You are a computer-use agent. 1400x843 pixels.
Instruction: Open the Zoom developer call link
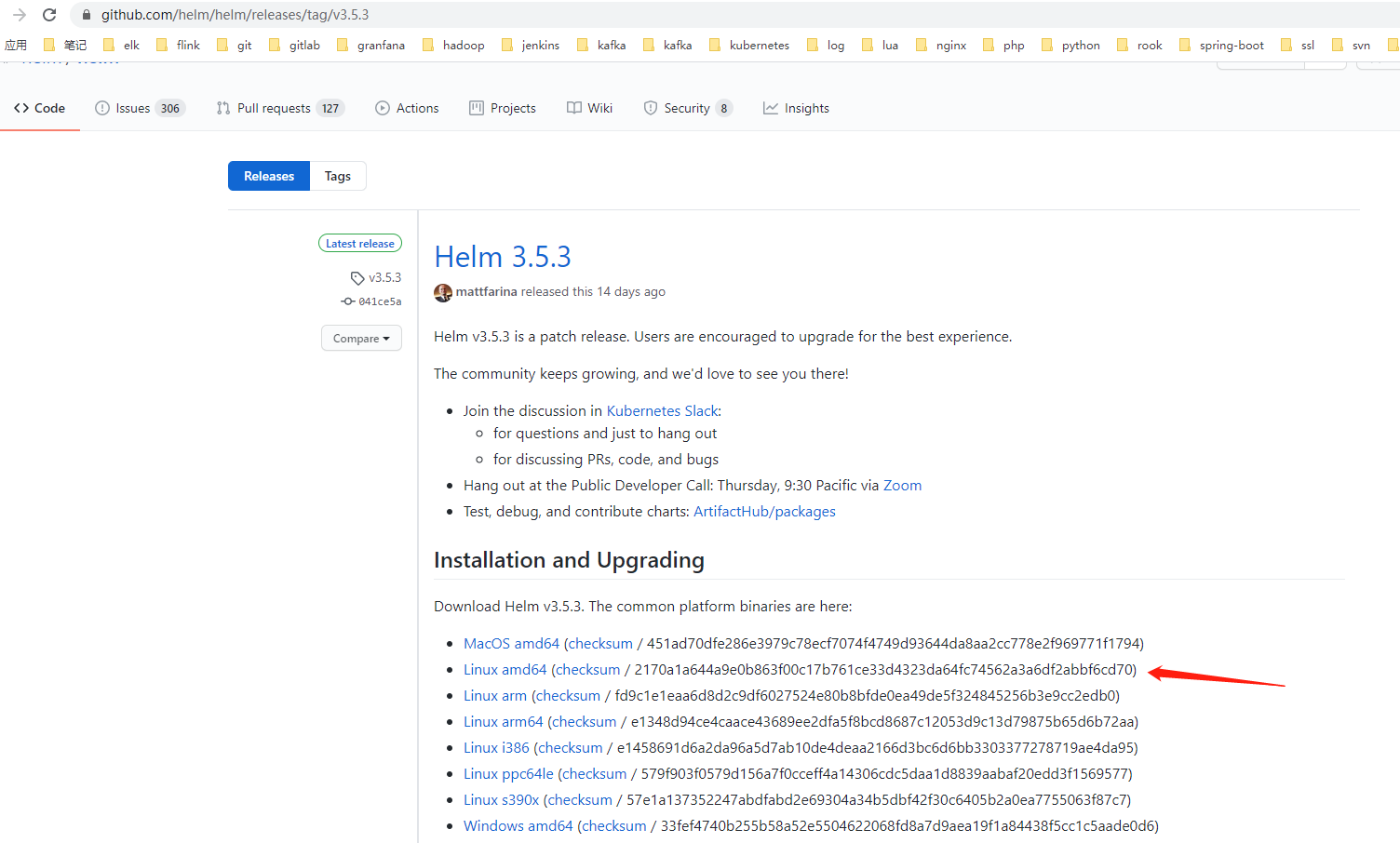902,485
